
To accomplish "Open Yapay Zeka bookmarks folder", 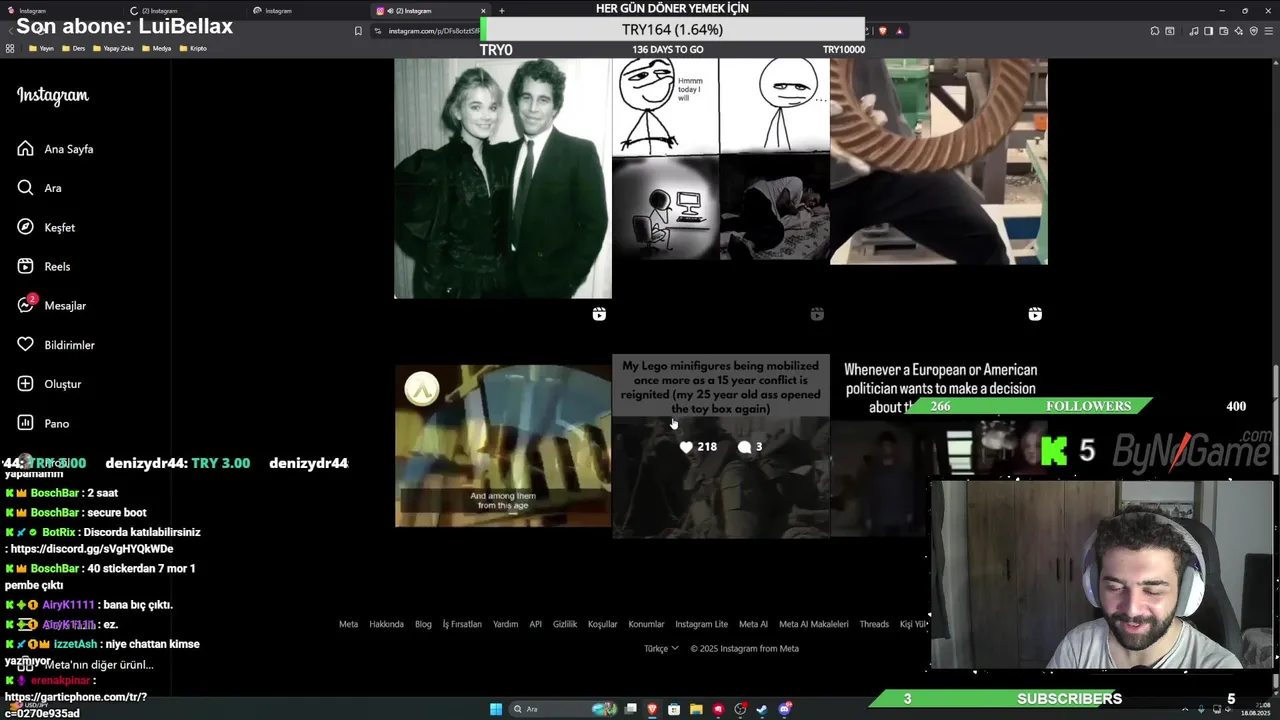I will tap(113, 48).
